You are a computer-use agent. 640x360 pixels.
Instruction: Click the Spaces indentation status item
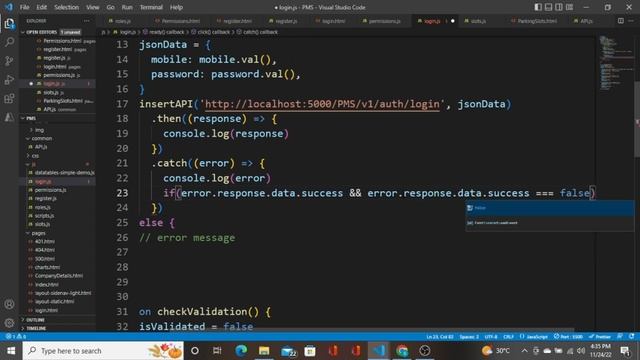(469, 337)
